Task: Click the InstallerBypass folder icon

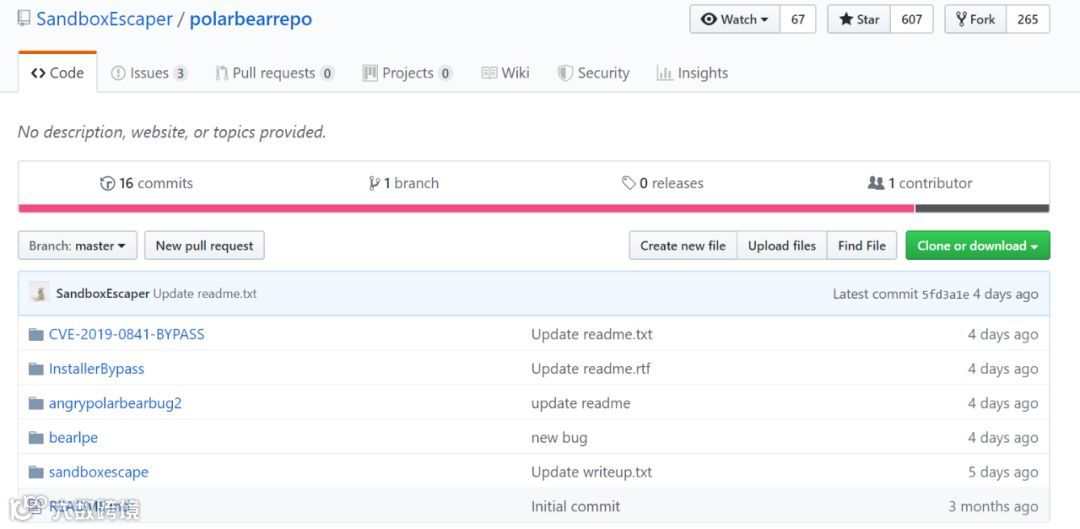Action: (36, 369)
